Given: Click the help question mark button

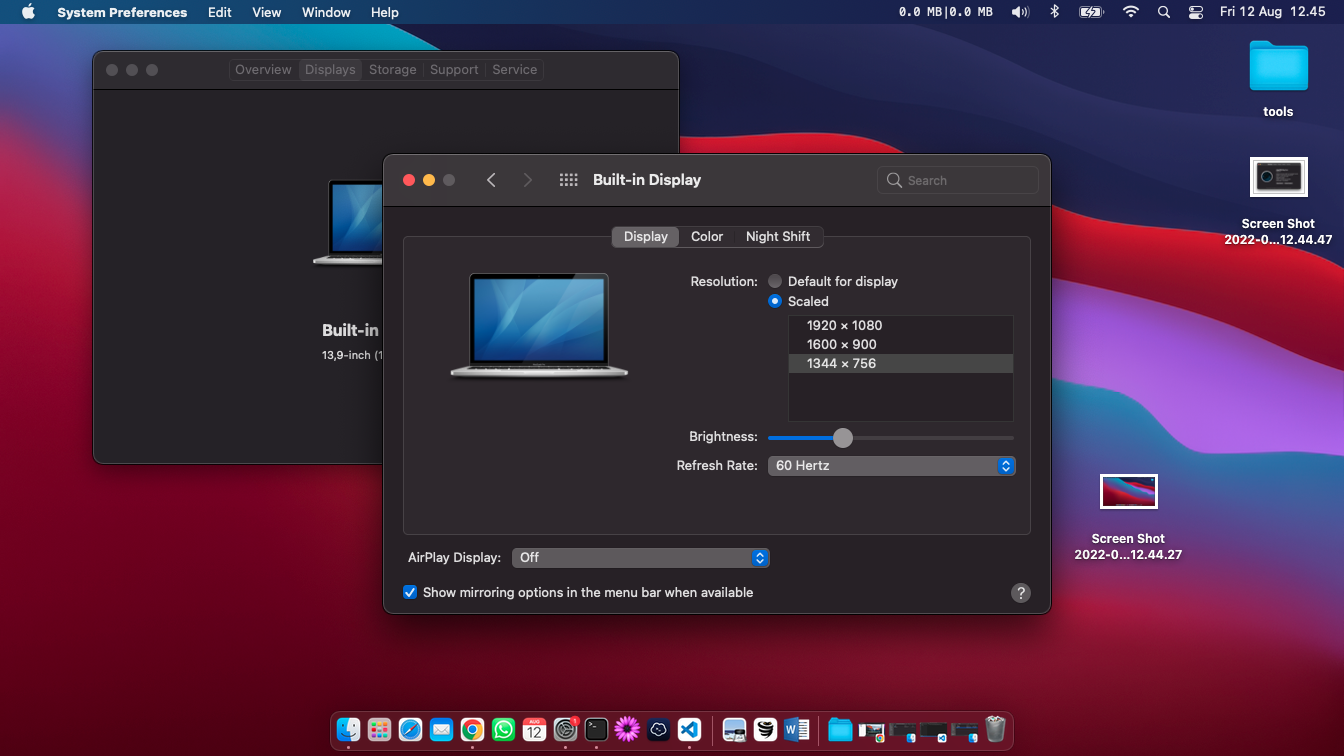Looking at the screenshot, I should coord(1020,593).
